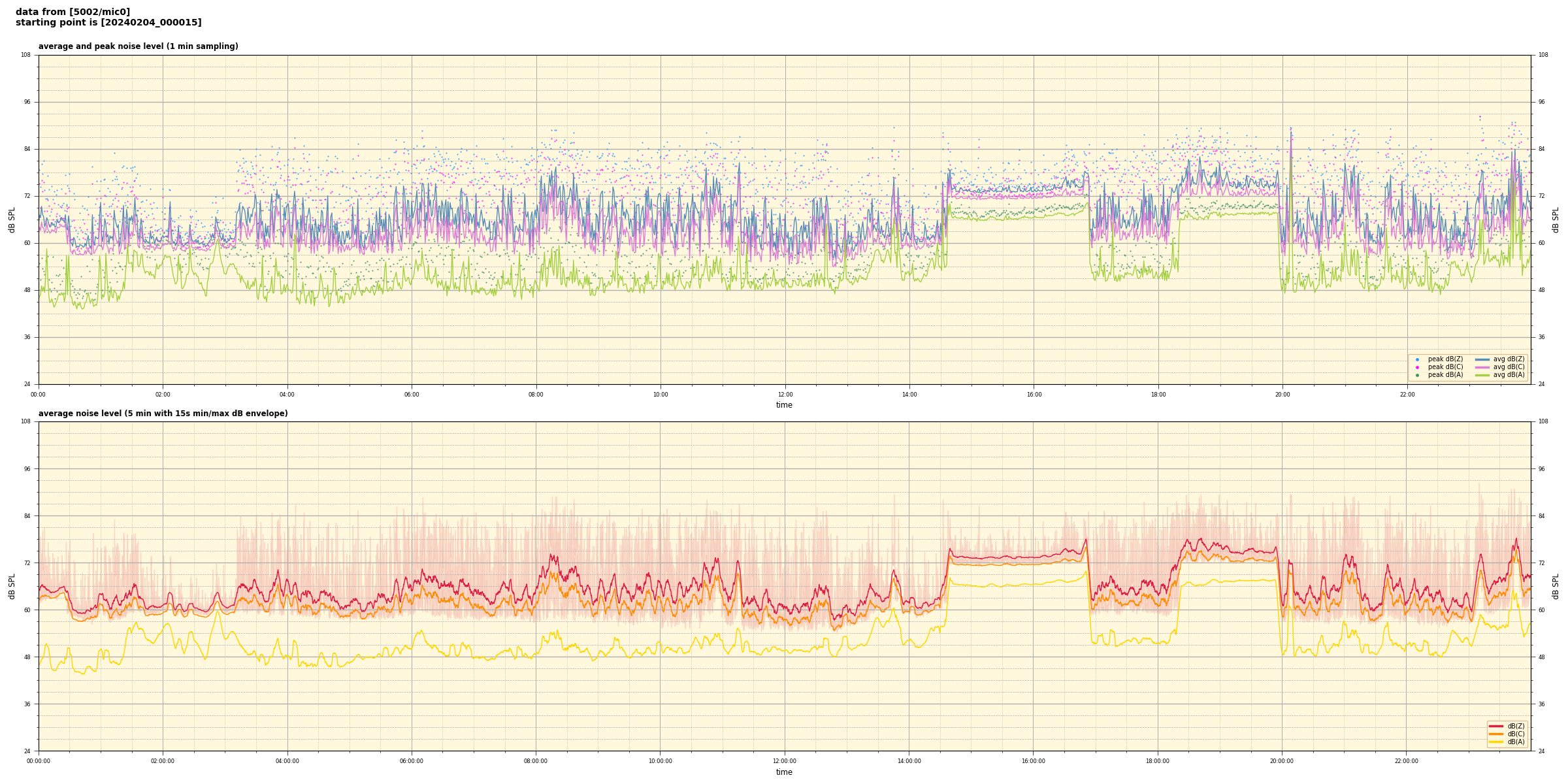1568x784 pixels.
Task: Select the "average noise level (5 min" chart title
Action: (163, 414)
